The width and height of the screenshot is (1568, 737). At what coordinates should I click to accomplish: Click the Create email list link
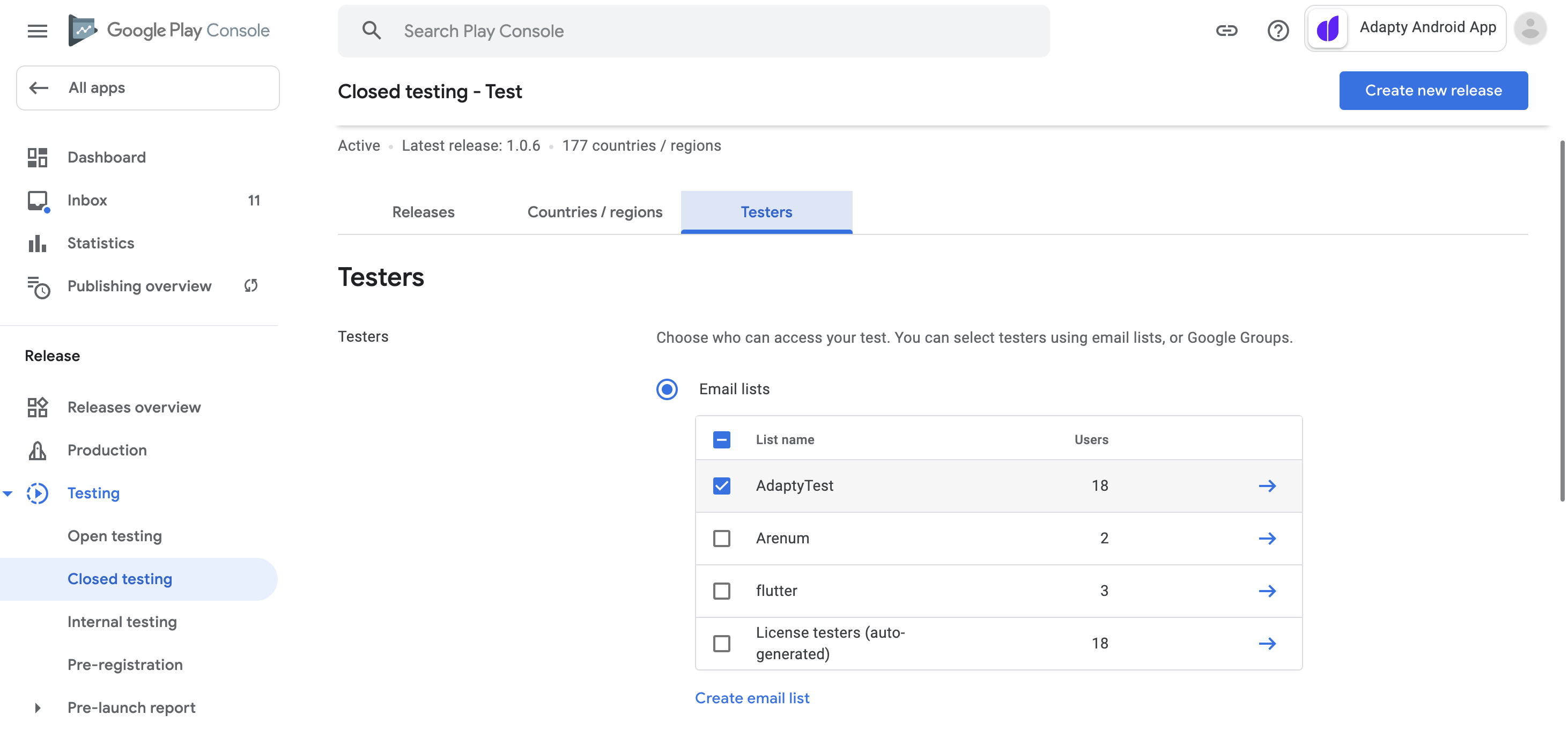point(752,698)
